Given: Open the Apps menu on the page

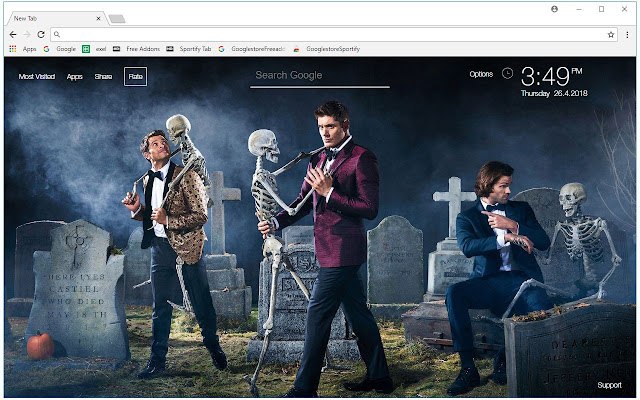Looking at the screenshot, I should [75, 76].
